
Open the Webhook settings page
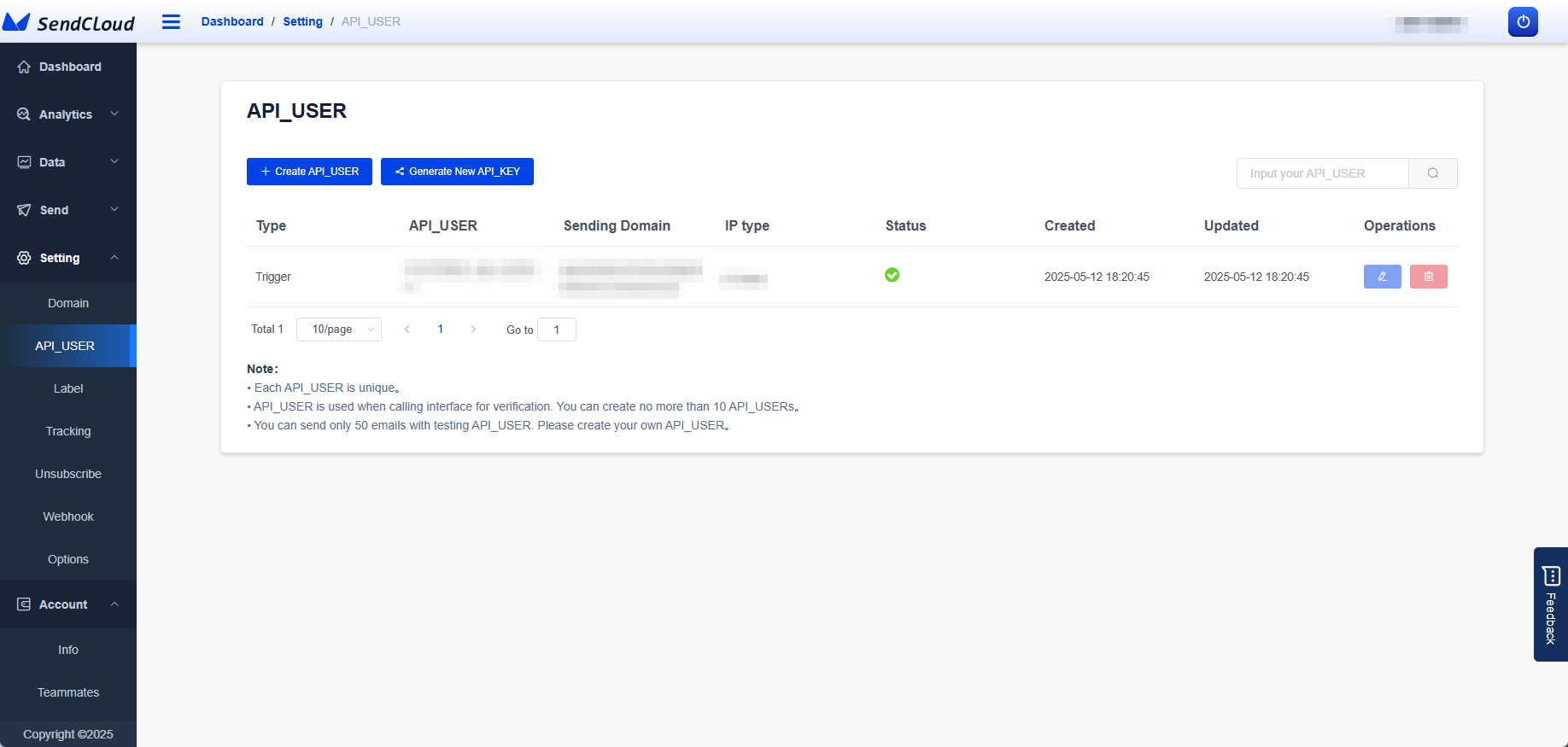pos(68,516)
